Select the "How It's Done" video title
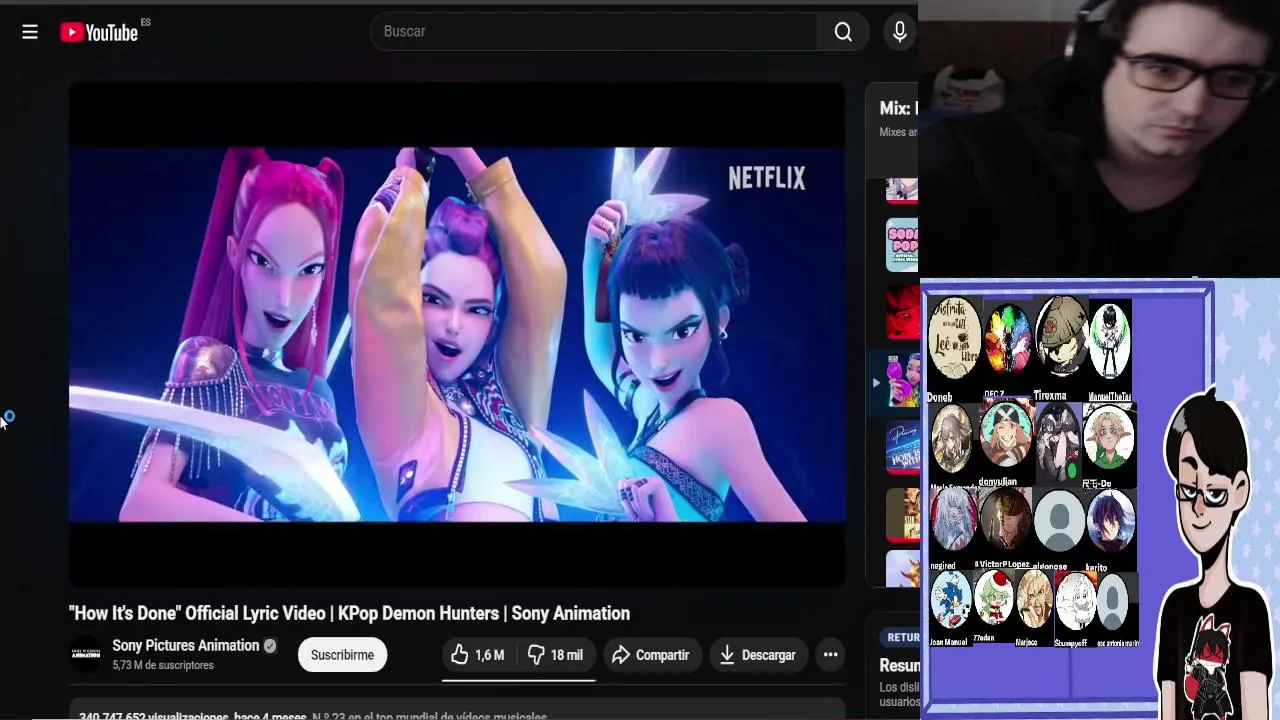 (x=349, y=613)
